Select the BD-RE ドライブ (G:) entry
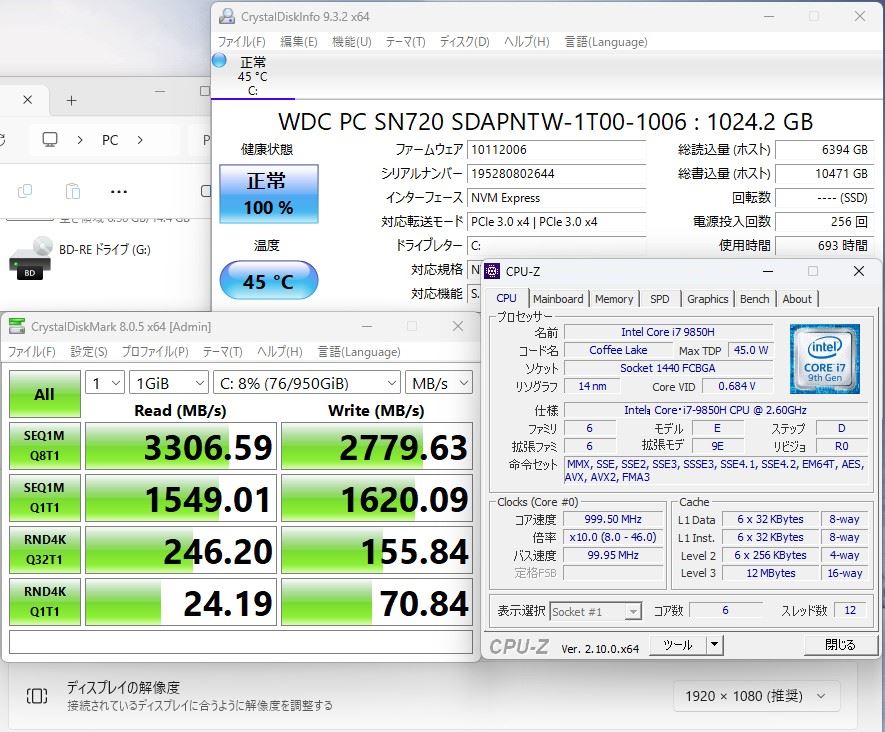Screen dimensions: 885x732 point(105,249)
